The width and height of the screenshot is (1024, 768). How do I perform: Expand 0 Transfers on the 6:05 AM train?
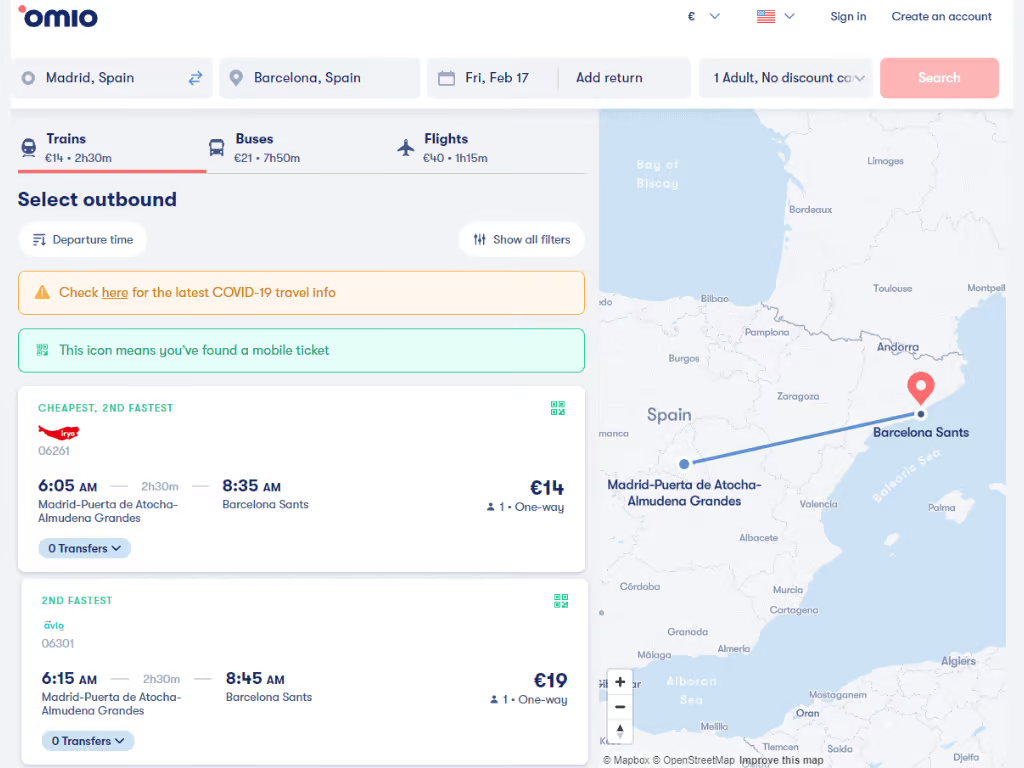[85, 548]
